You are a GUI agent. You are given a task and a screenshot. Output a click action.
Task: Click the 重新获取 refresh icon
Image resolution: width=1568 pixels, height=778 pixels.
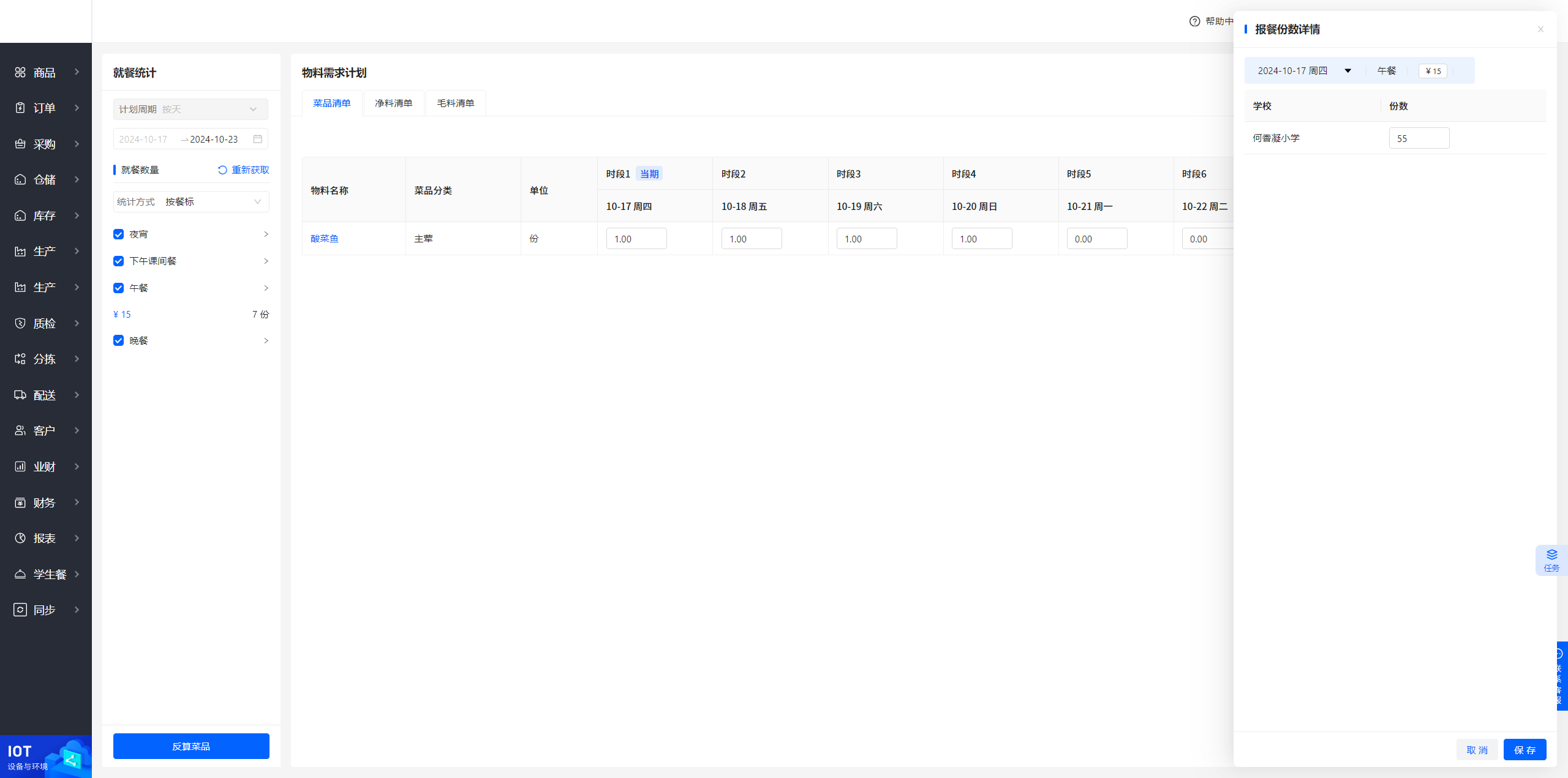222,170
